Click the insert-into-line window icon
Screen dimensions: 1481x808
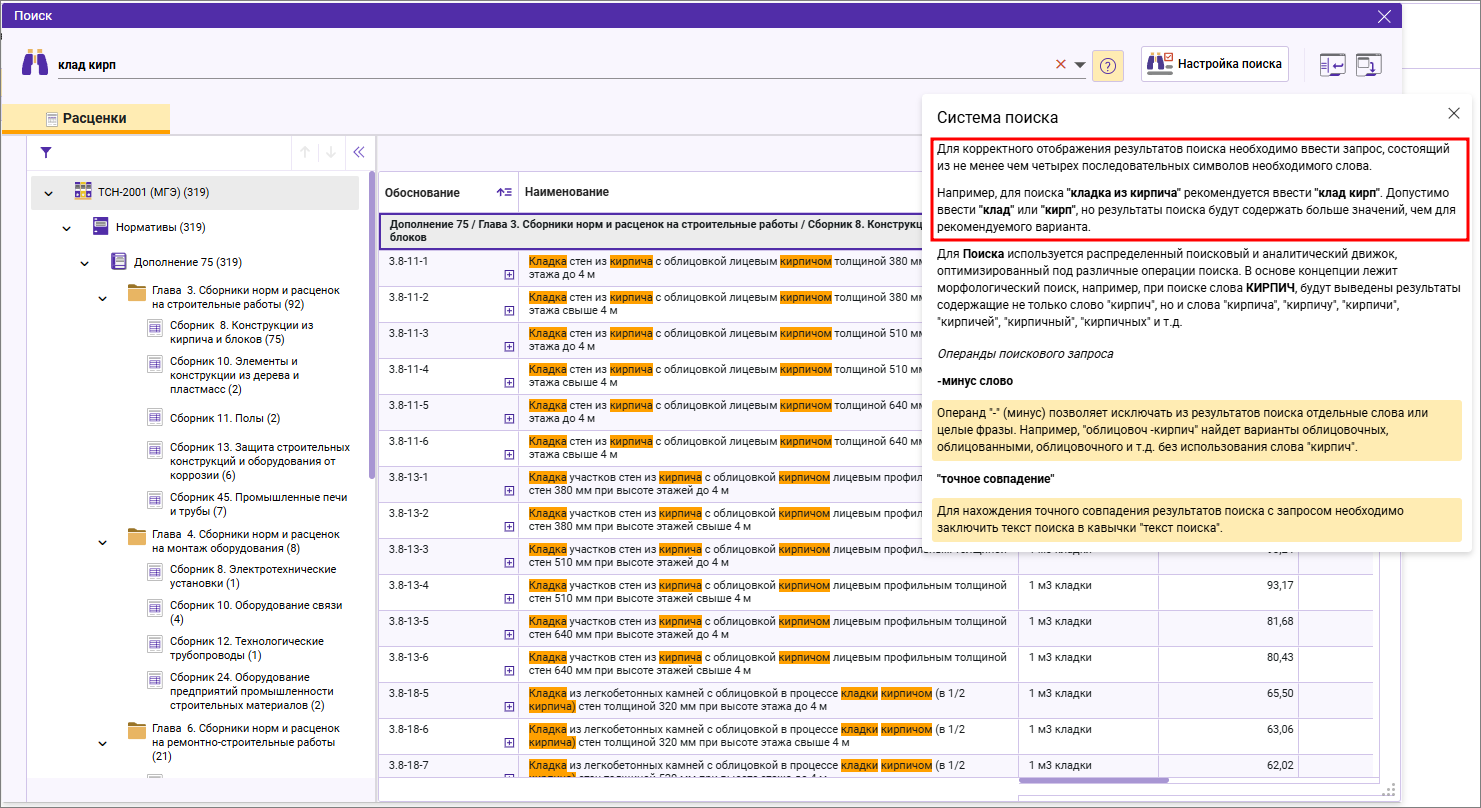point(1332,65)
